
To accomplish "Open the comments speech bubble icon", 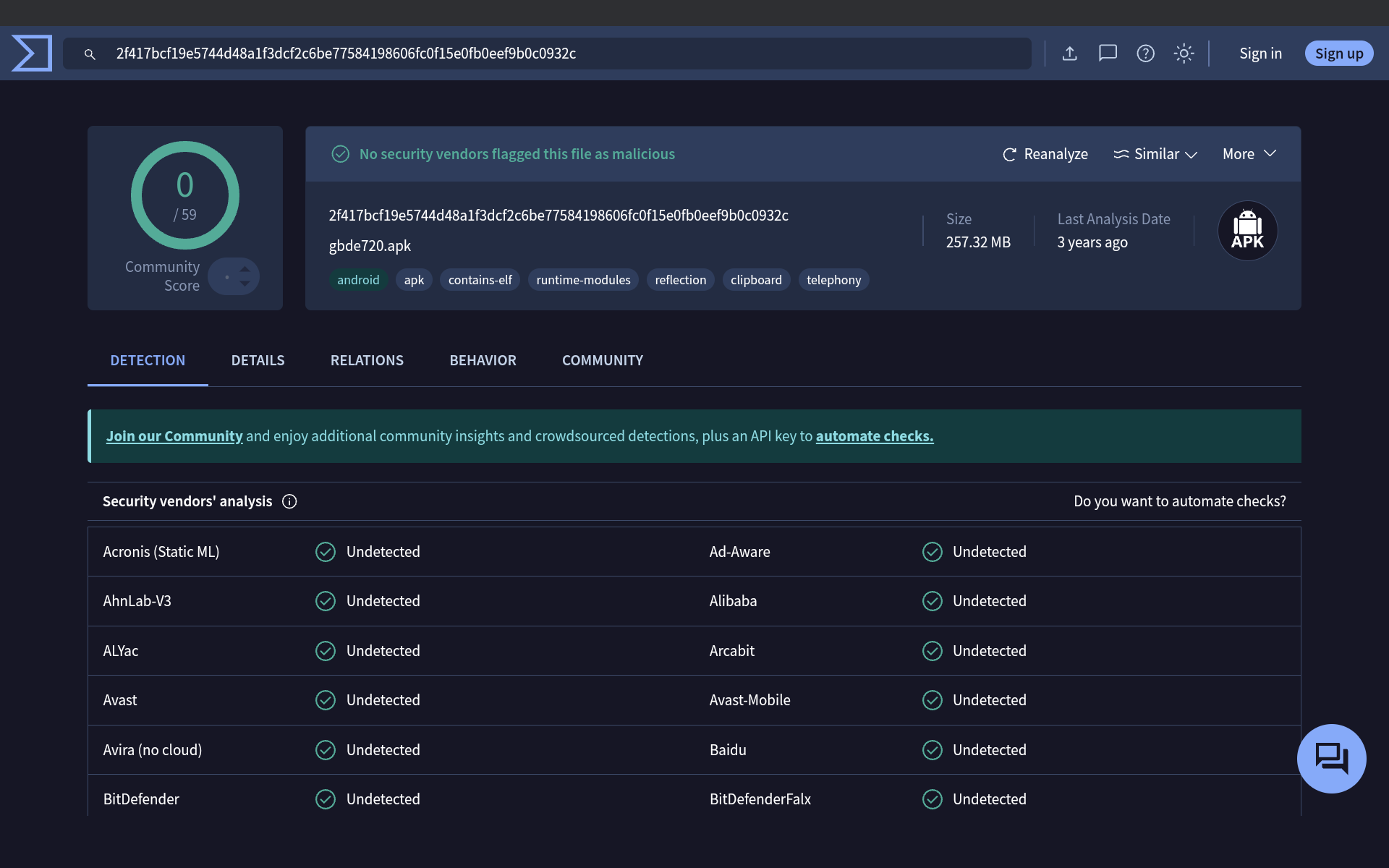I will click(x=1108, y=54).
